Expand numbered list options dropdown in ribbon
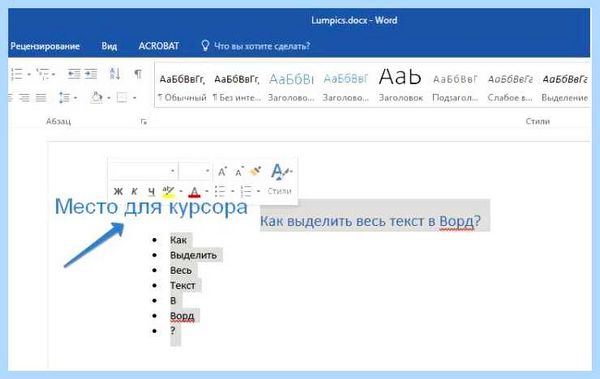Viewport: 600px width, 379px height. click(x=29, y=74)
